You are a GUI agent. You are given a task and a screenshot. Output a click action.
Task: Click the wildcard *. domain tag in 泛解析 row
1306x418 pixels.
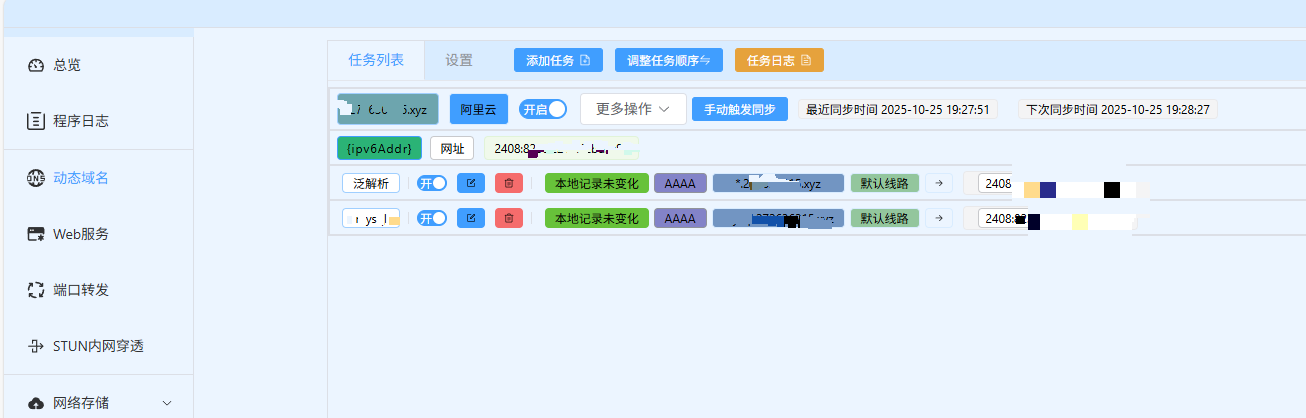pos(779,183)
